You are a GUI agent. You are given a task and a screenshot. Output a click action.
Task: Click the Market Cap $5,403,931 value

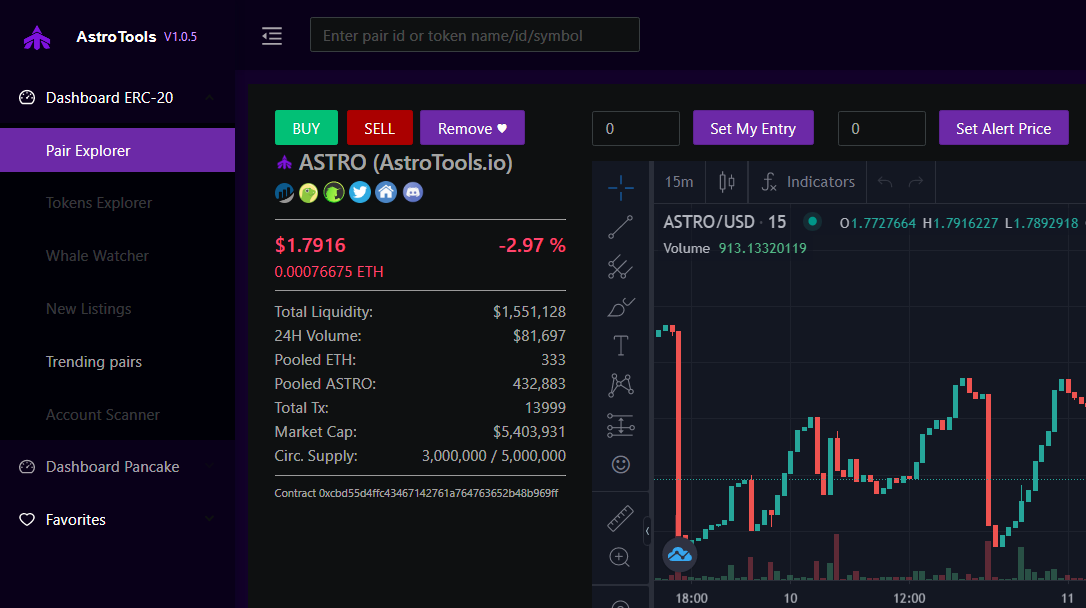coord(529,431)
